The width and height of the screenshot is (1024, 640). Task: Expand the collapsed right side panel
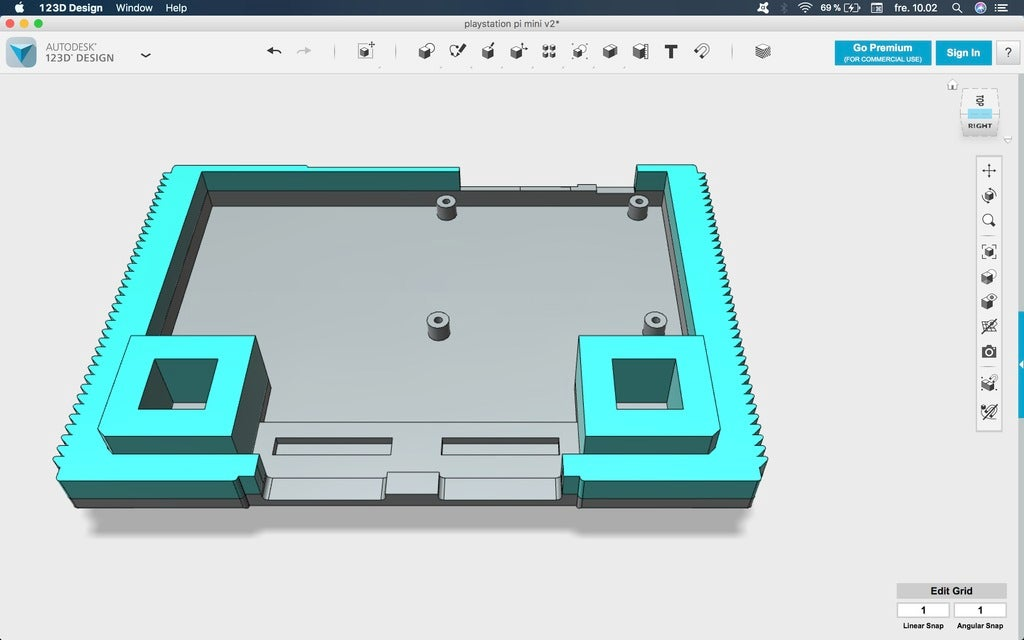click(x=1020, y=365)
